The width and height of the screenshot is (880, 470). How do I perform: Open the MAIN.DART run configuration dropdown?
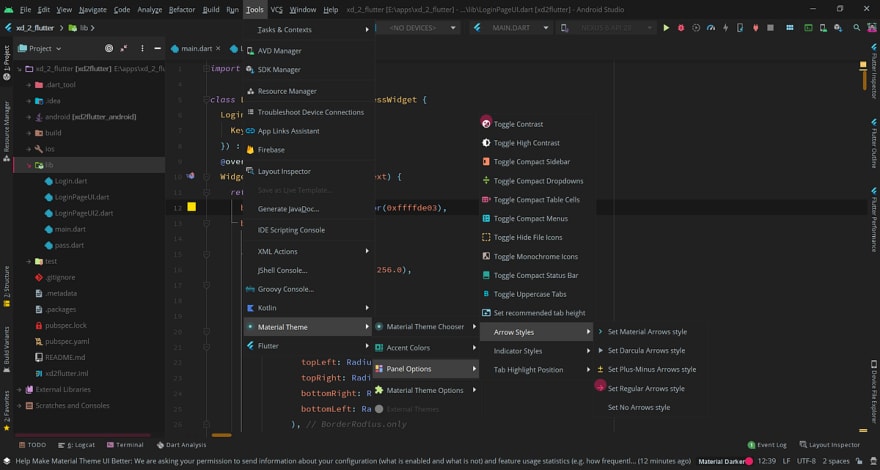(511, 28)
